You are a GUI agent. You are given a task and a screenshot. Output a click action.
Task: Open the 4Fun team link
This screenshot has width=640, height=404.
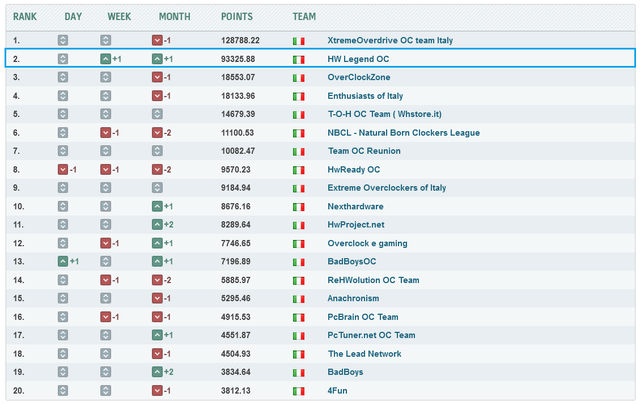(337, 391)
